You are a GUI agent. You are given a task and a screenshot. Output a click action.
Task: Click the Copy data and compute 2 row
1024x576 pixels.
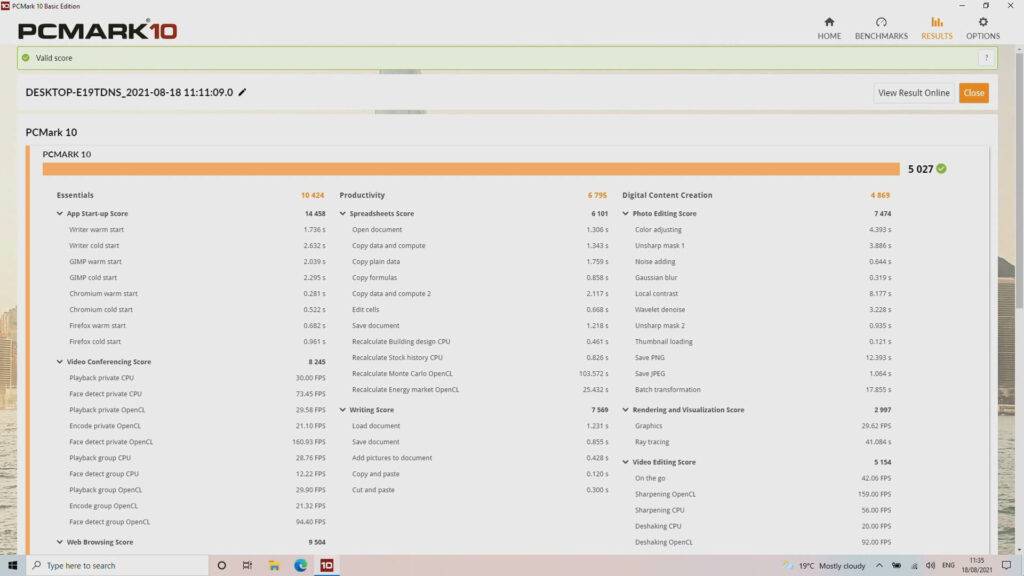click(479, 294)
